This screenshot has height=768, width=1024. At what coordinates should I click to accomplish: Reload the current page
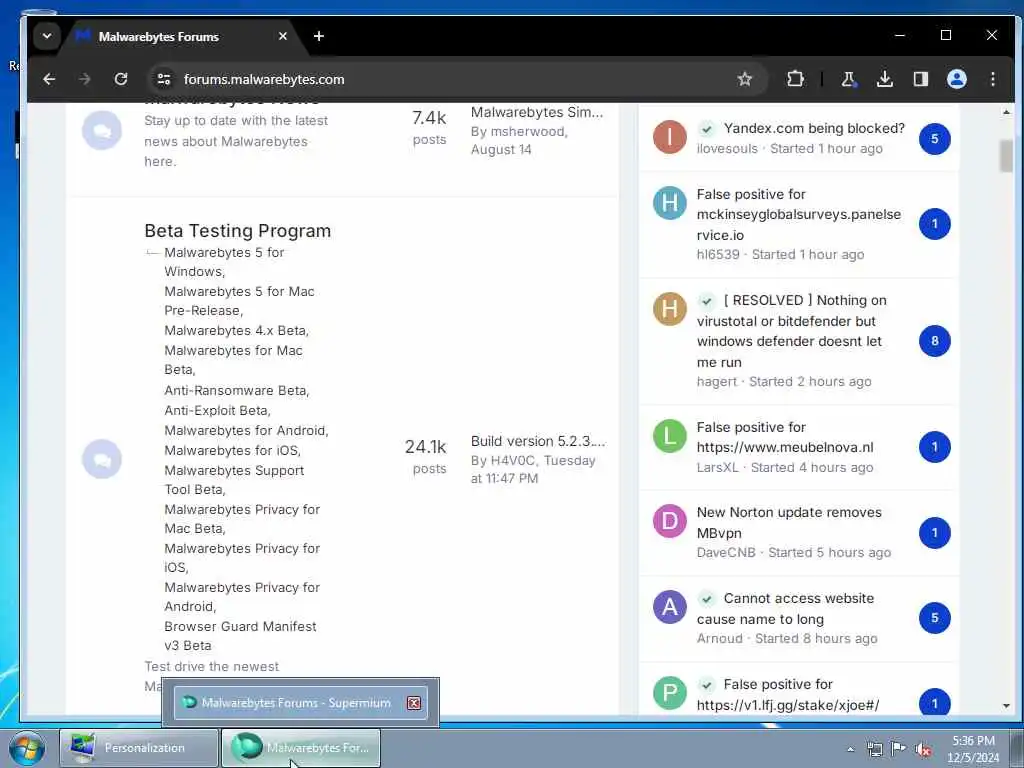(x=121, y=79)
